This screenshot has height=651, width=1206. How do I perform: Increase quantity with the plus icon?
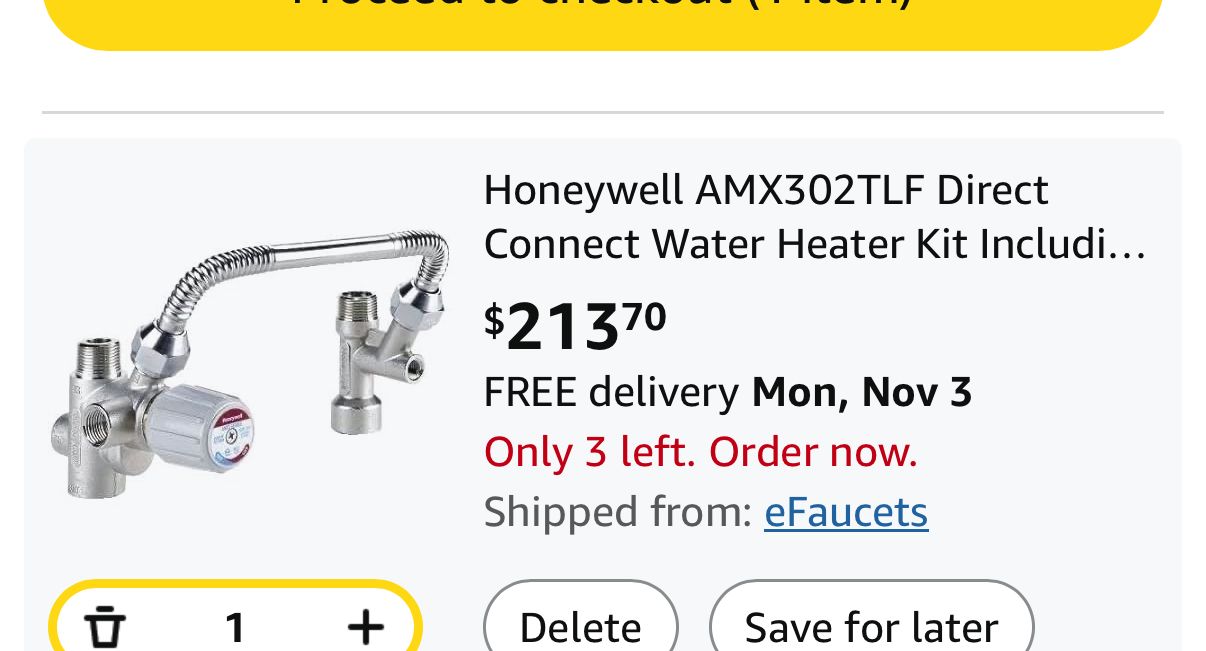365,627
